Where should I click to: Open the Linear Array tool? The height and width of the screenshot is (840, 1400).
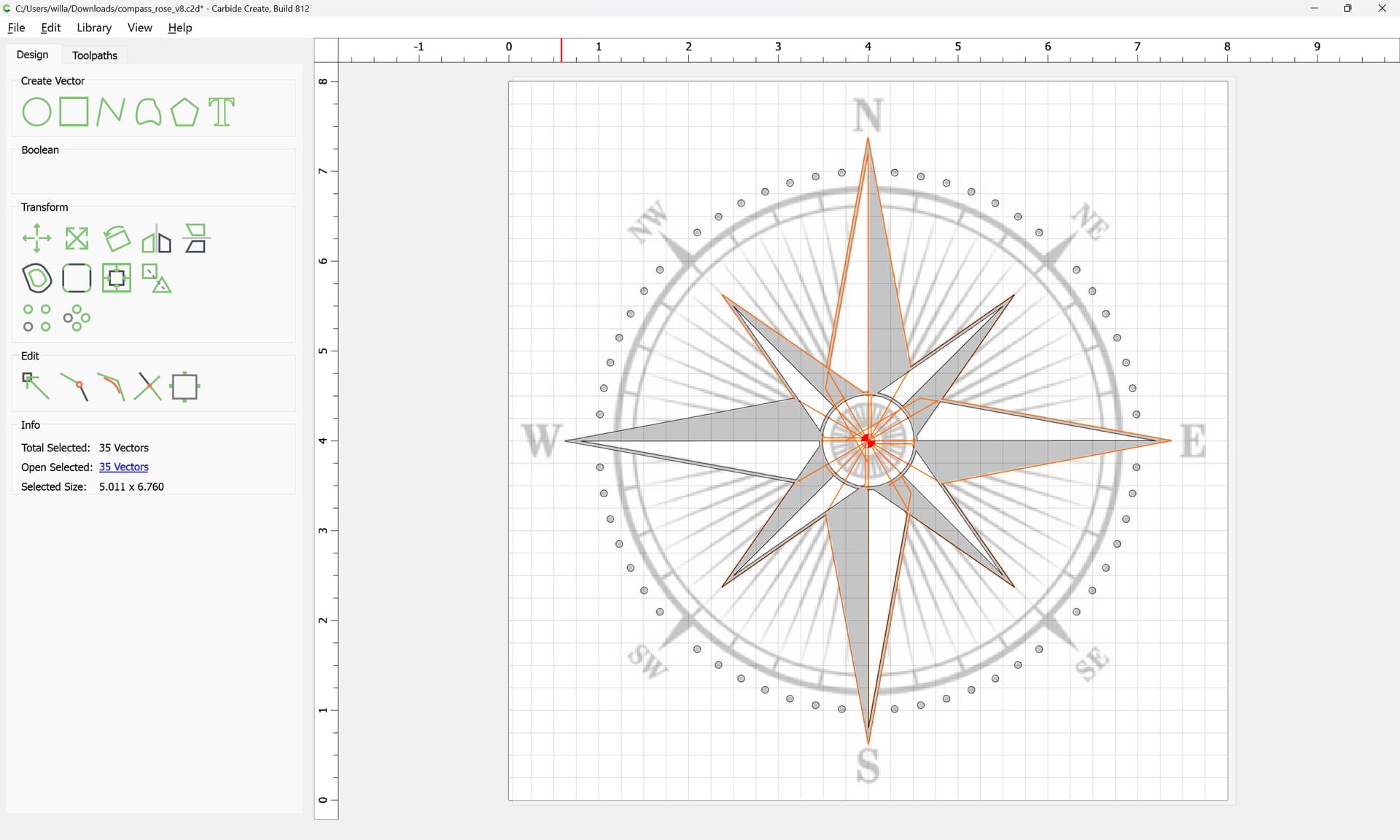coord(36,318)
